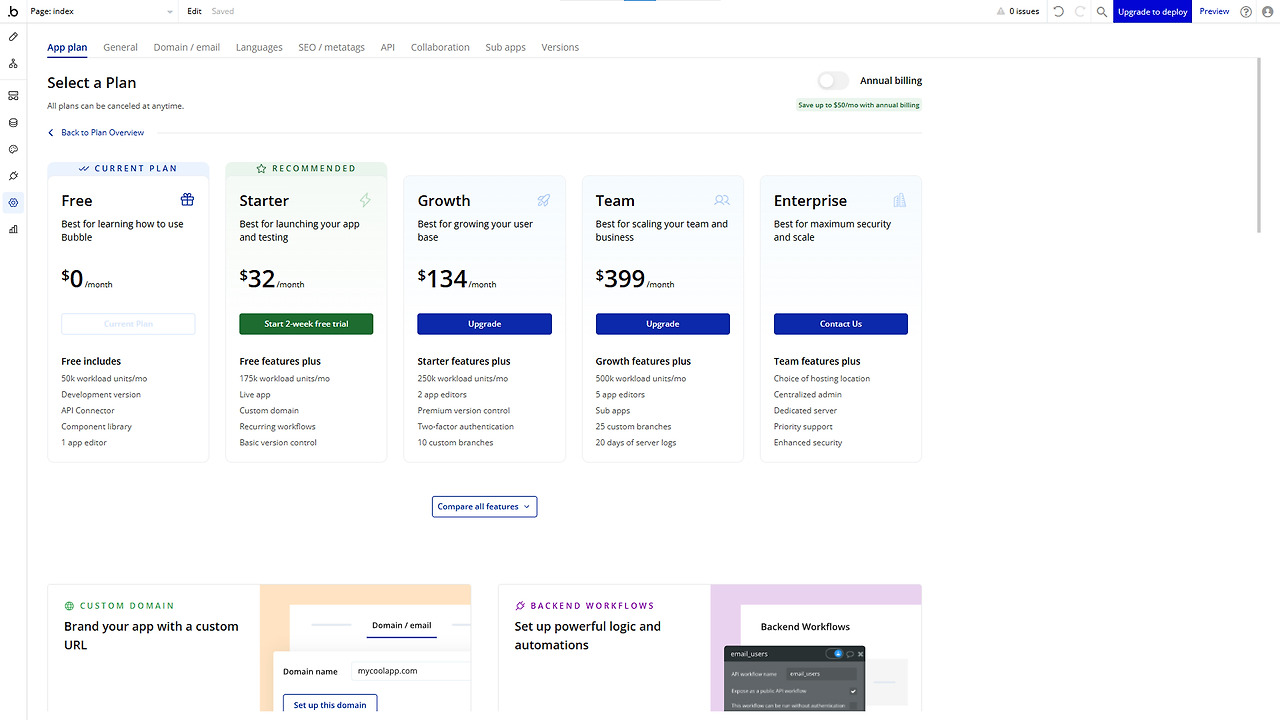Open the Domain / email settings tab
The width and height of the screenshot is (1280, 720).
187,47
